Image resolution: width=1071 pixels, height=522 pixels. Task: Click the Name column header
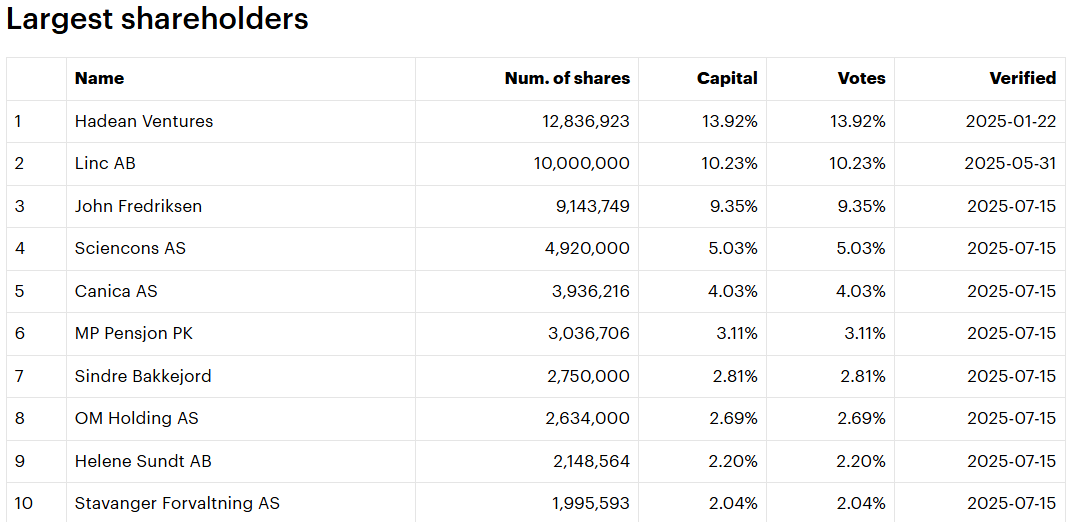pyautogui.click(x=100, y=79)
